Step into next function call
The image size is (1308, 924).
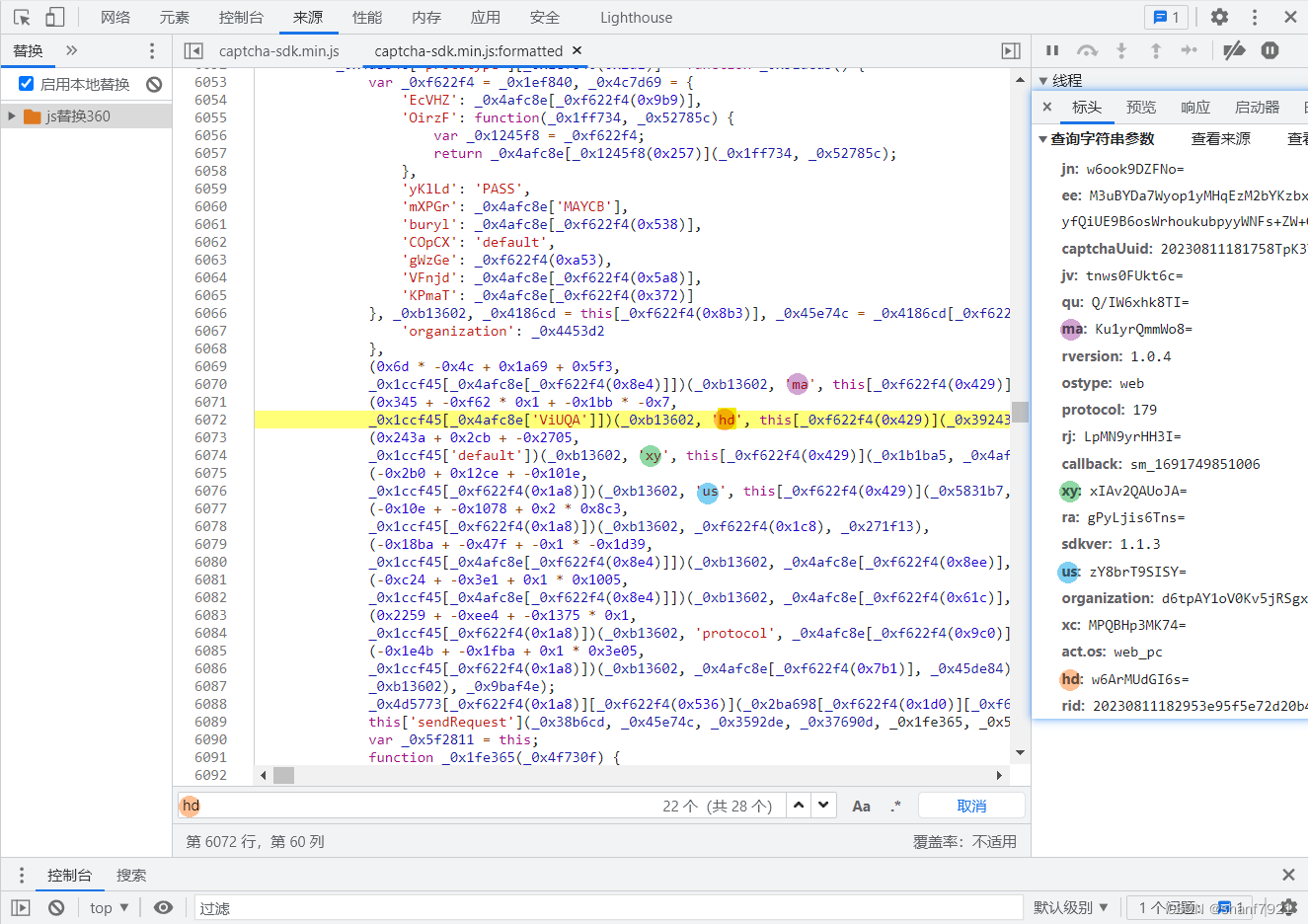point(1121,50)
